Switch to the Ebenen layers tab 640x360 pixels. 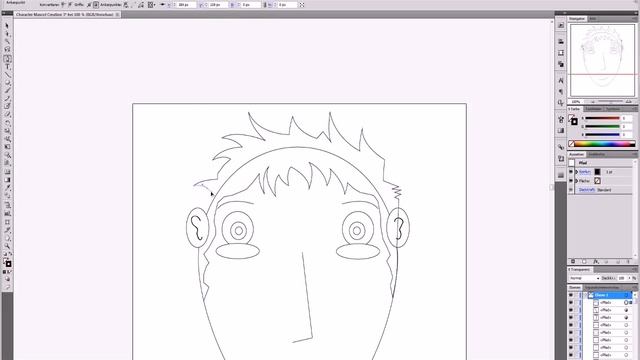click(x=575, y=288)
